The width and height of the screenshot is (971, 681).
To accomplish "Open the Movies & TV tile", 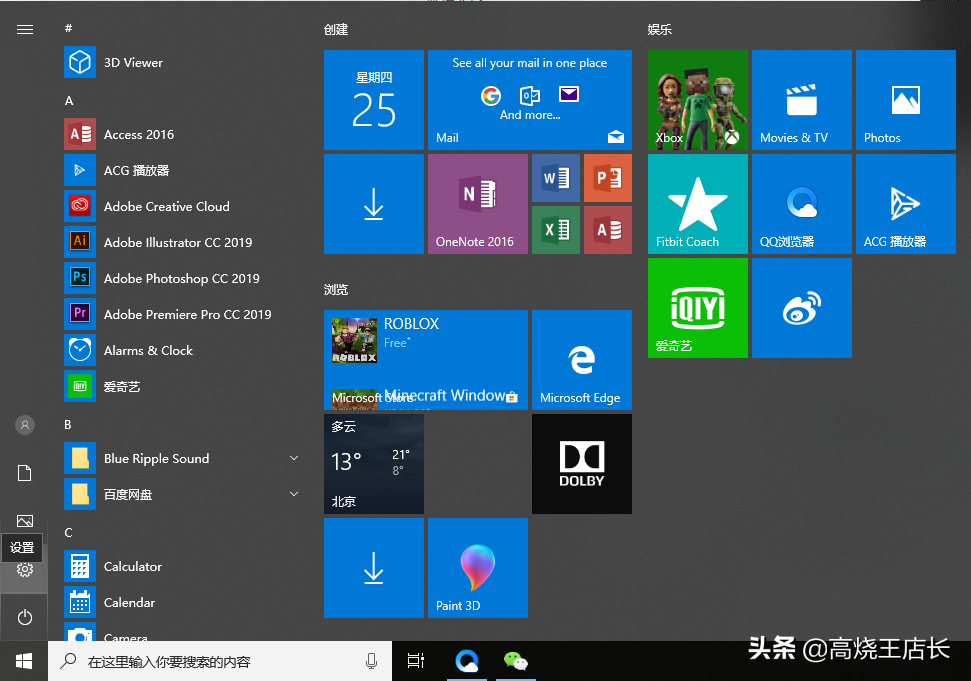I will [x=802, y=100].
